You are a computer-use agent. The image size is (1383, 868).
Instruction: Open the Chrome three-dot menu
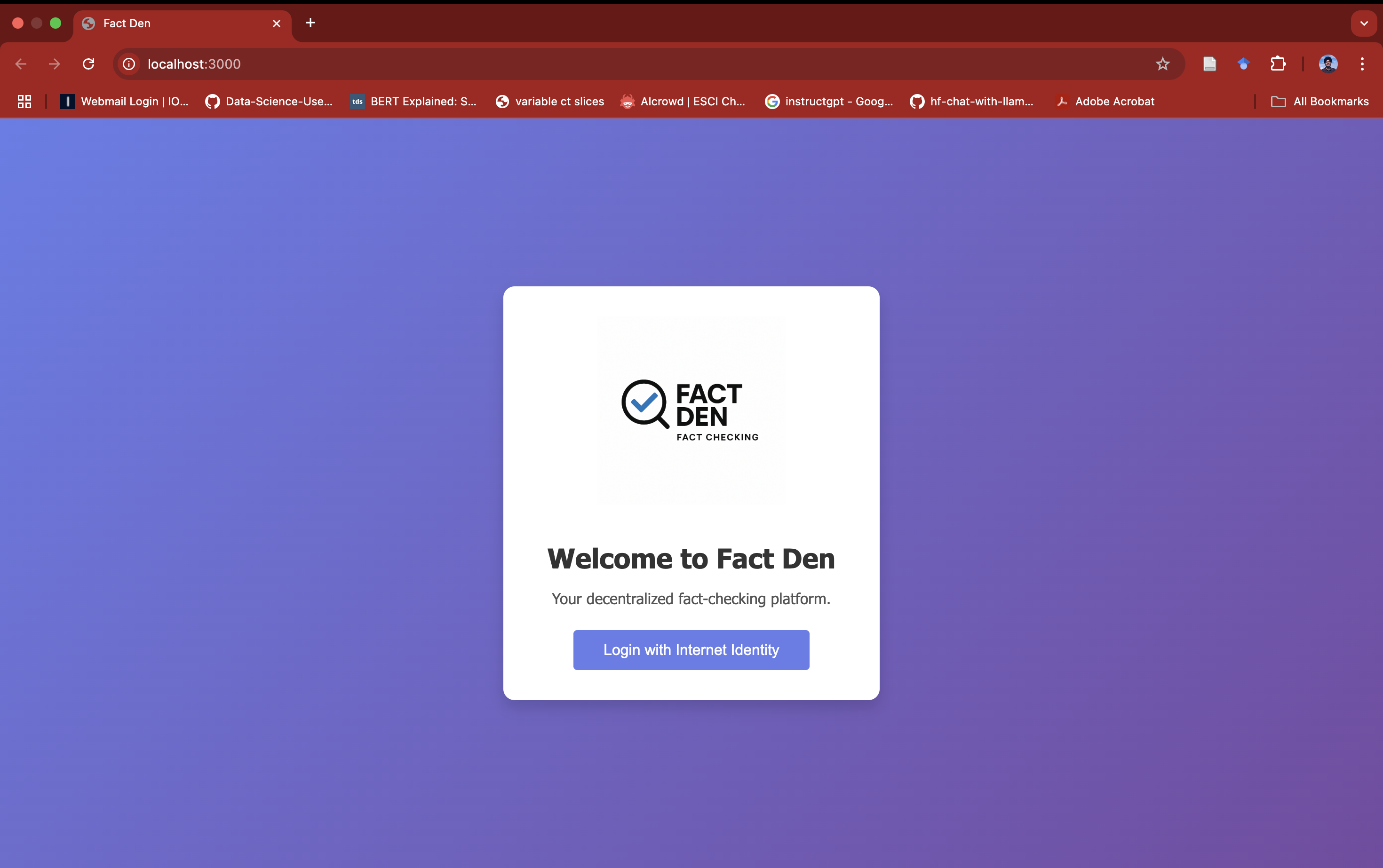1362,64
